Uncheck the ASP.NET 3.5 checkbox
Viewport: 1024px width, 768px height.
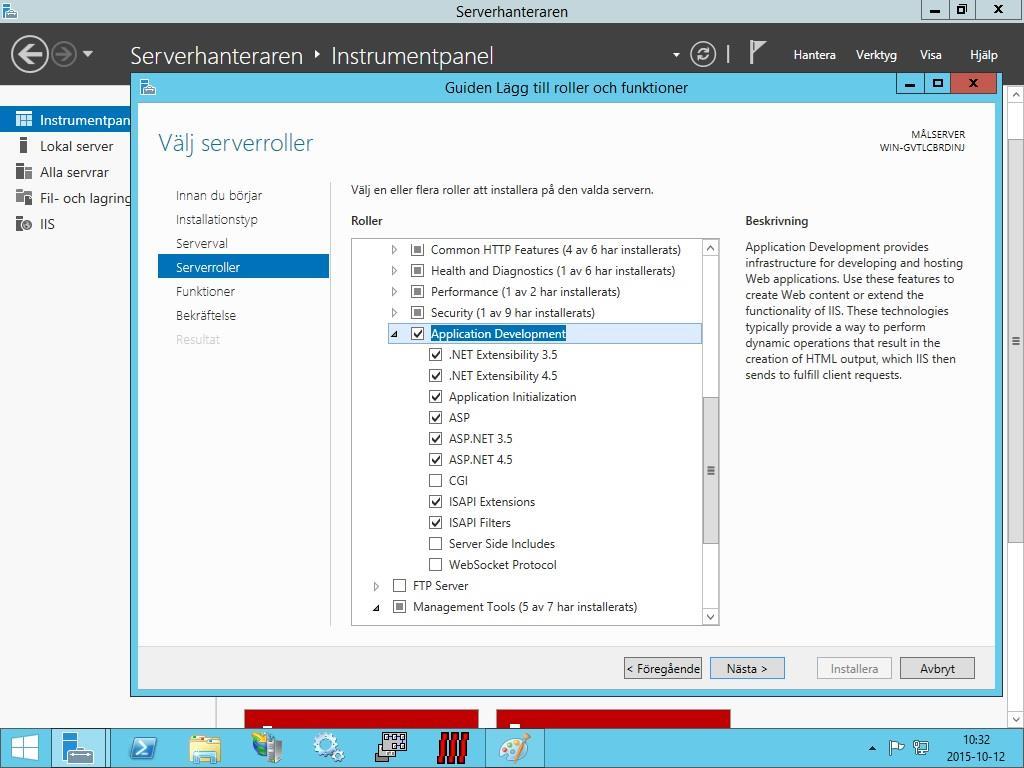coord(436,438)
